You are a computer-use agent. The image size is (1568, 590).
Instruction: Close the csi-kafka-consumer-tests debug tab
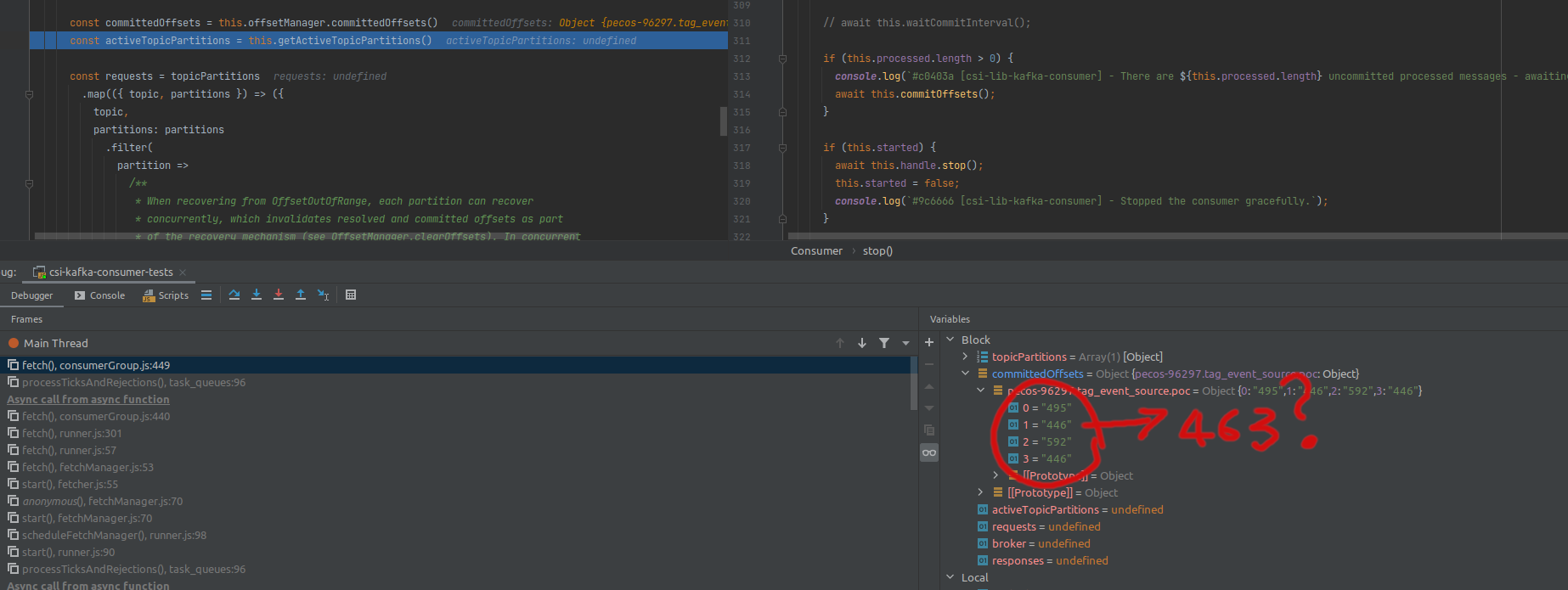point(183,273)
